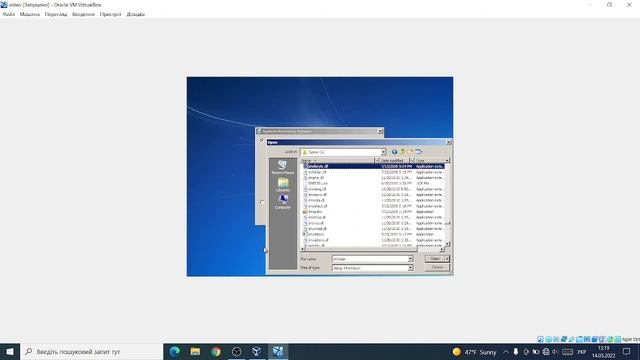
Task: Click the running VirtualBox VM taskbar icon
Action: point(278,352)
